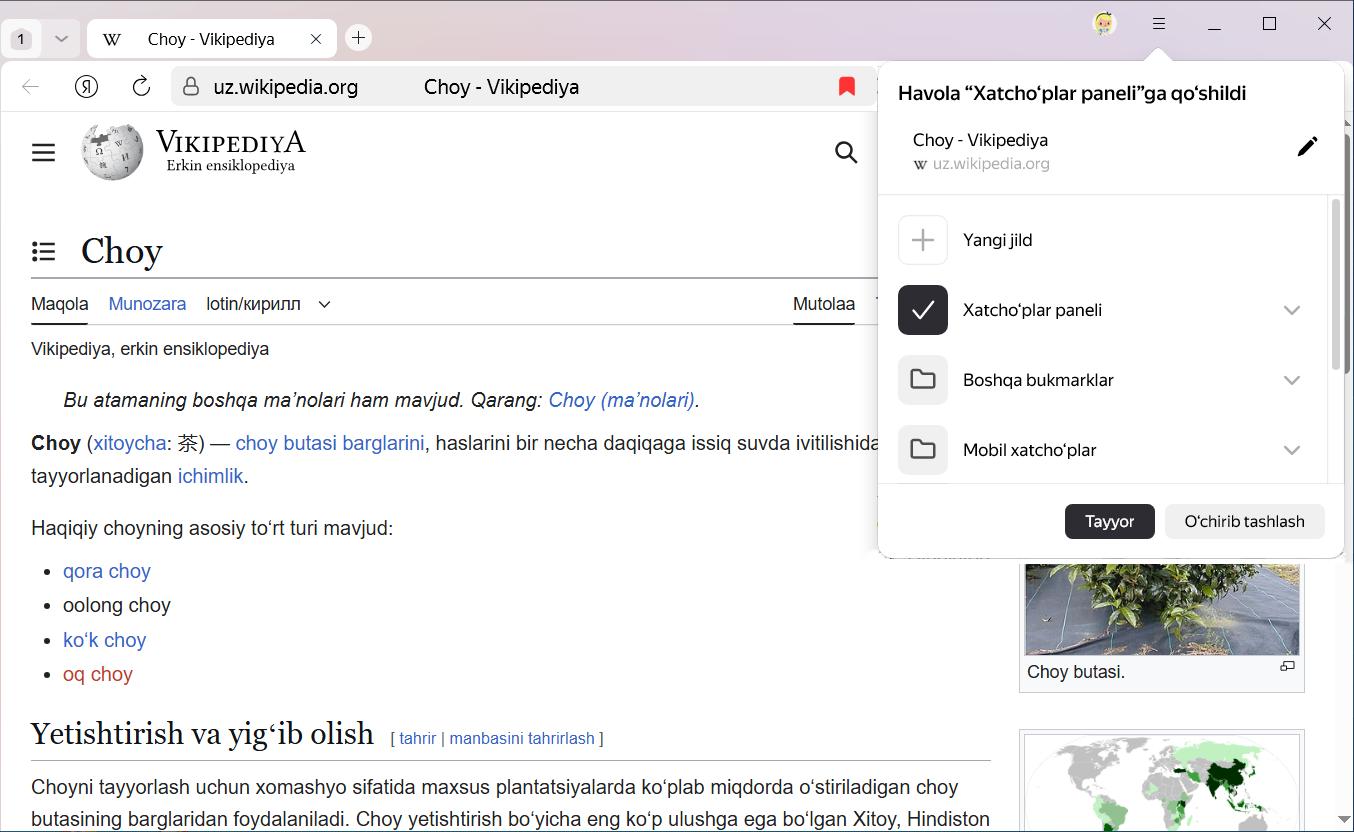Click the Wikipedia search magnifier icon
The width and height of the screenshot is (1354, 832).
[x=846, y=152]
